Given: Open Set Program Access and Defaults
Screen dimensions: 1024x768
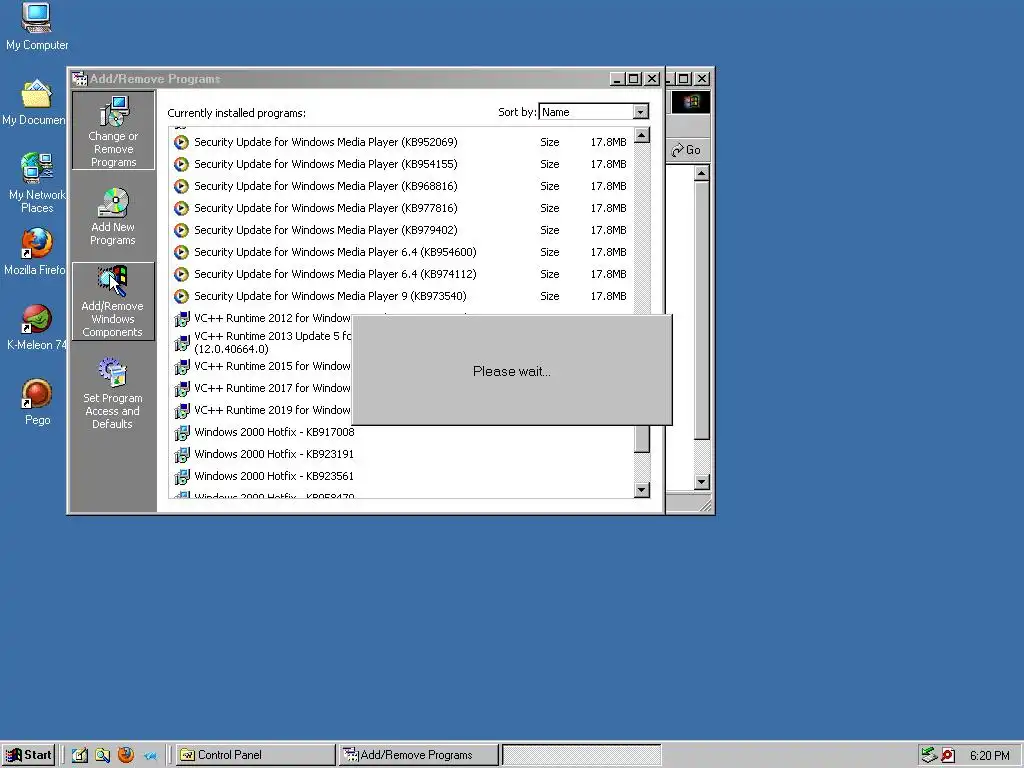Looking at the screenshot, I should click(112, 393).
